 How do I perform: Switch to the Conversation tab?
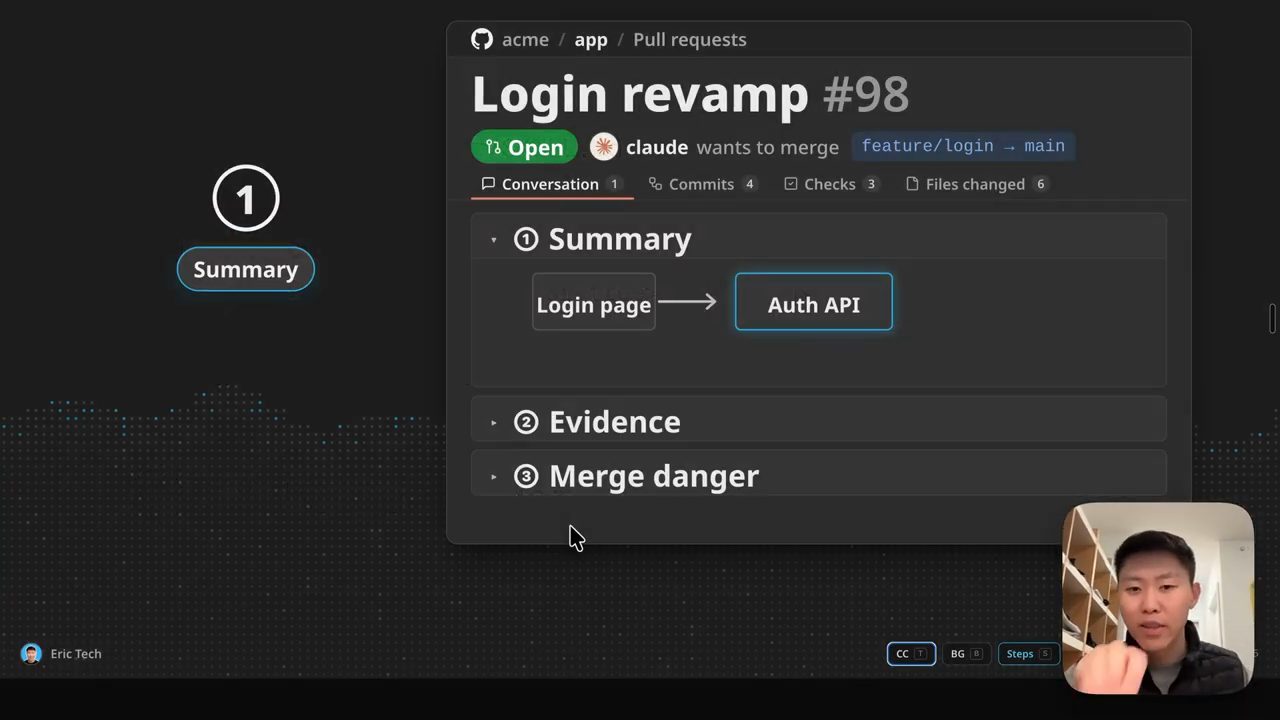click(552, 184)
